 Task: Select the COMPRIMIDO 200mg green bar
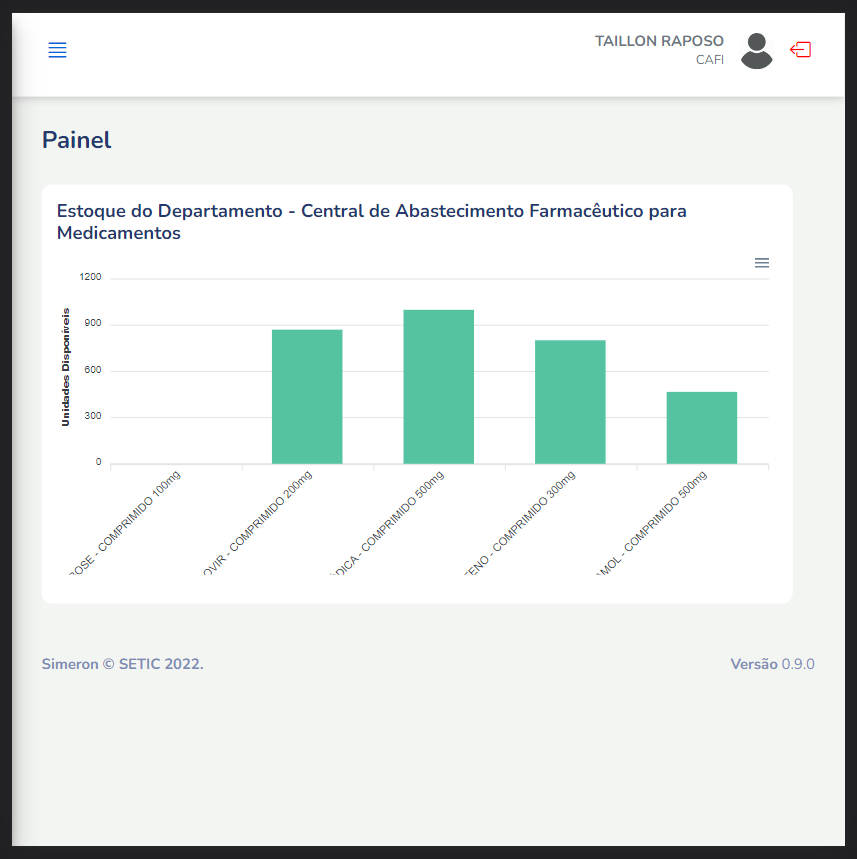[x=307, y=397]
